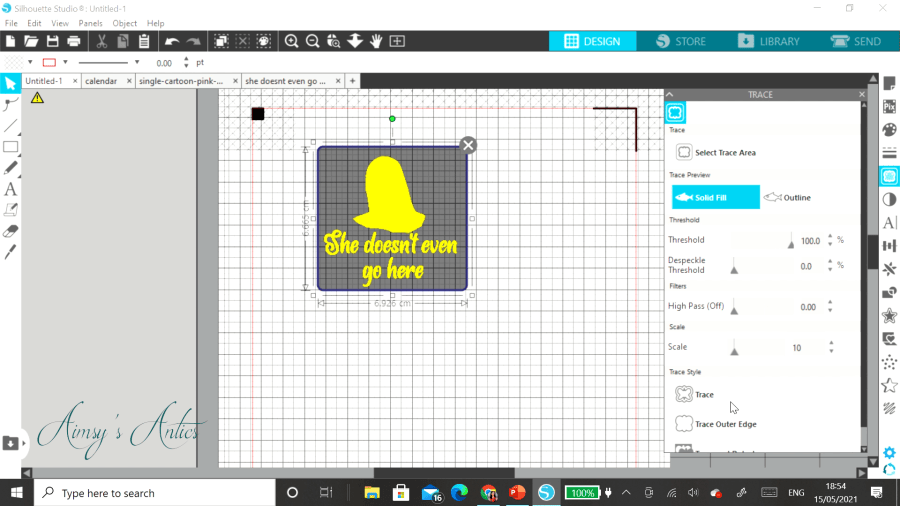Switch trace preview to Outline

[788, 197]
